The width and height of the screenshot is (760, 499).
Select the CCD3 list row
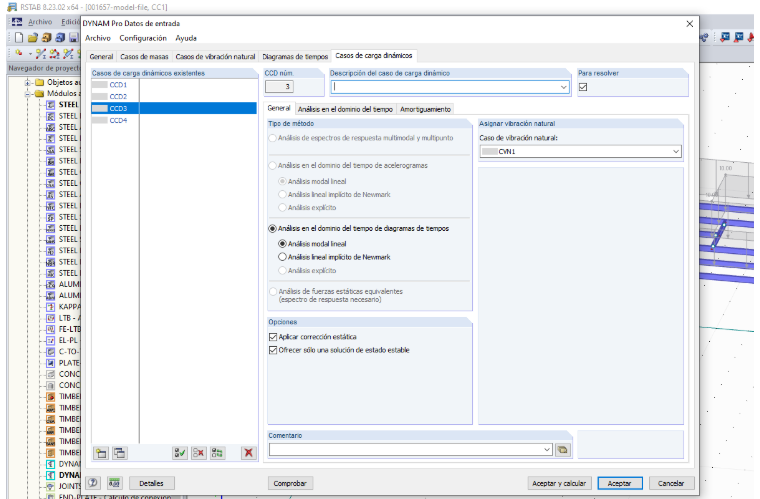[174, 108]
